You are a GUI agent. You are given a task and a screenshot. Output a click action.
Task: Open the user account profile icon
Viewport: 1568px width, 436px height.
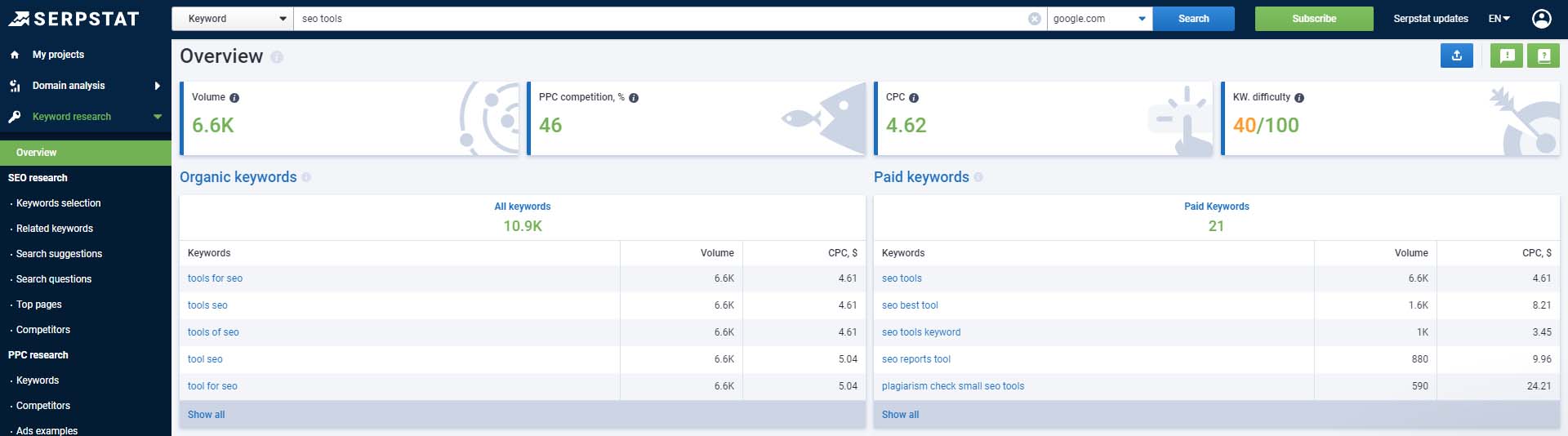[1541, 18]
